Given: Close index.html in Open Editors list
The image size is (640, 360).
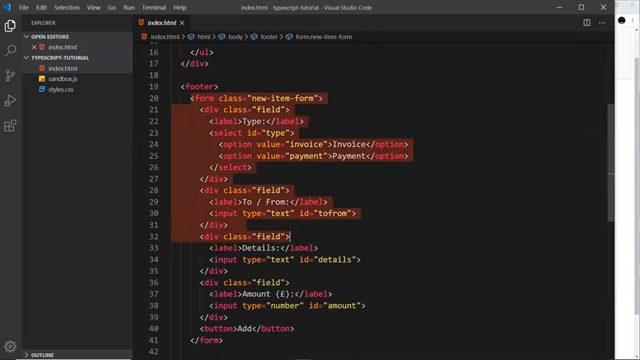Looking at the screenshot, I should pos(34,47).
